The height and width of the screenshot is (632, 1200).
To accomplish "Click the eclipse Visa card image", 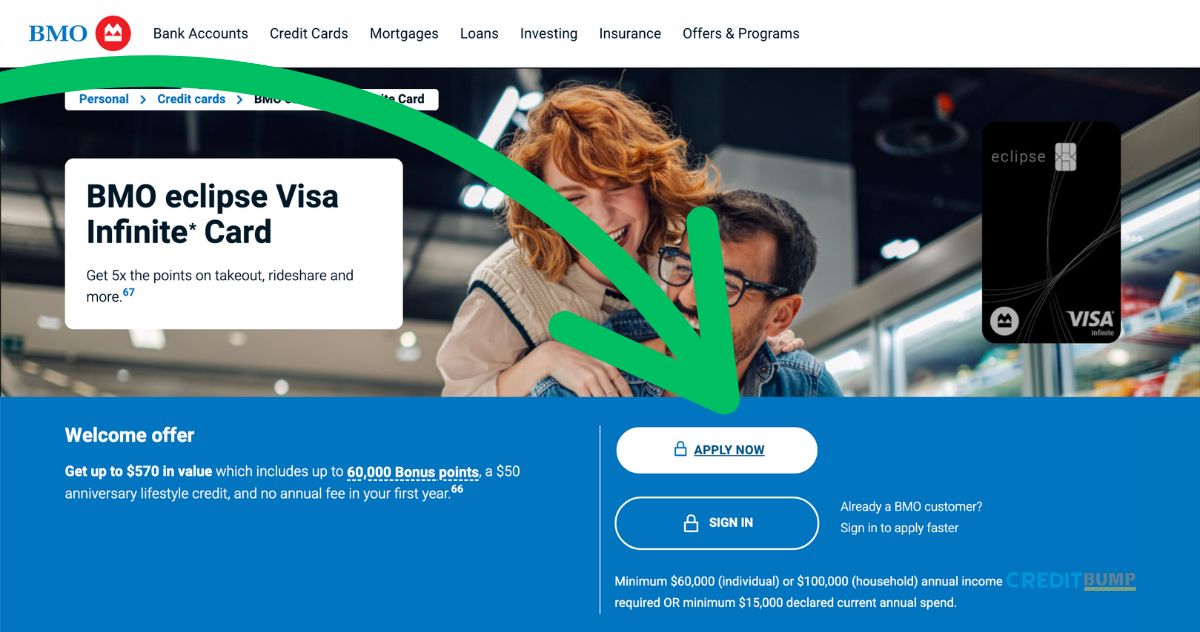I will coord(1051,232).
